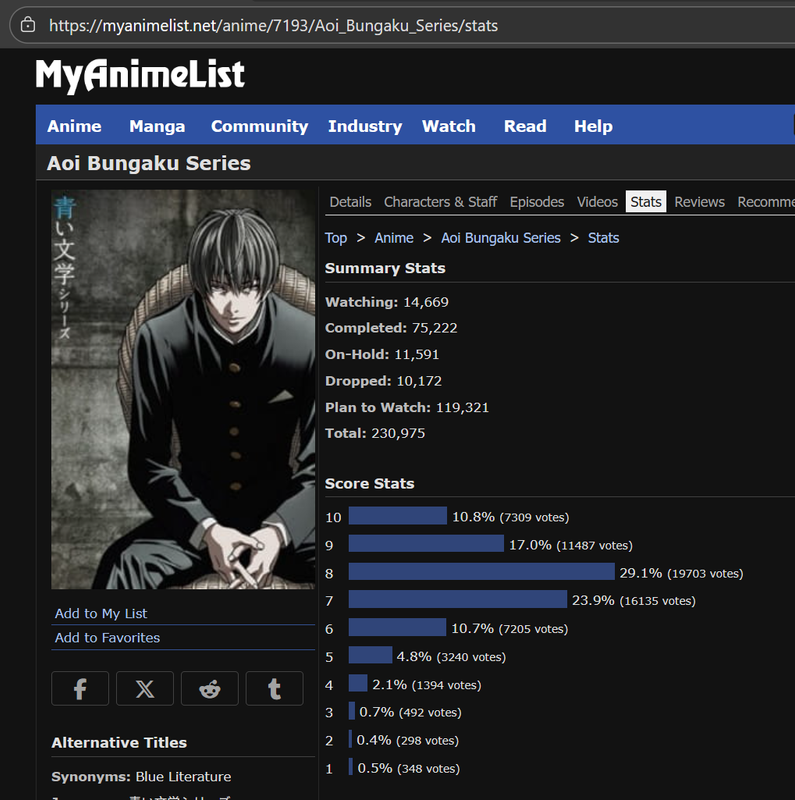This screenshot has width=795, height=800.
Task: Open the Anime menu
Action: click(x=74, y=126)
